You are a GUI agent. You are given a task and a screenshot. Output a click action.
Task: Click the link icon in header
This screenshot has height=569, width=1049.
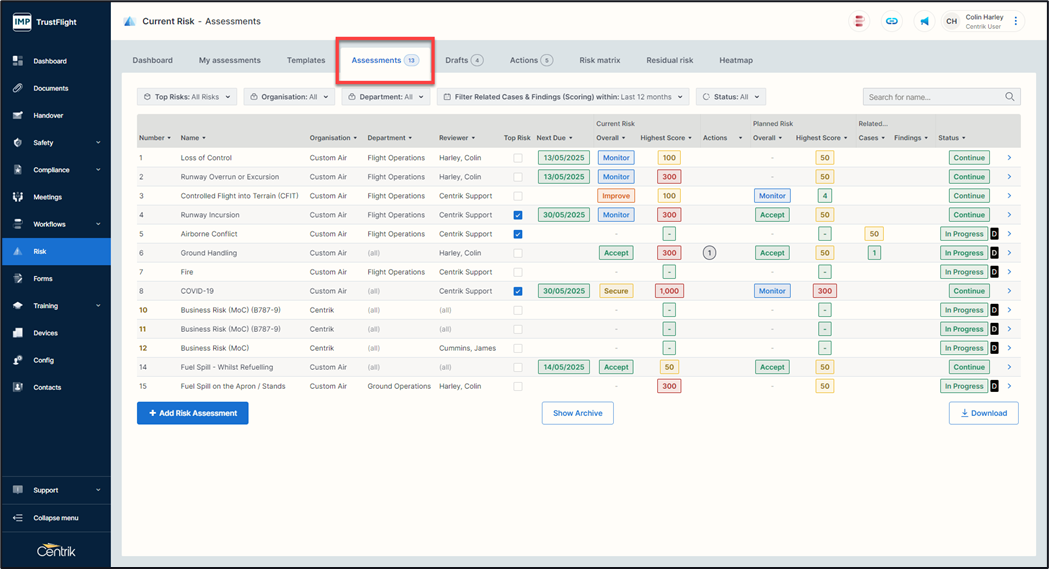tap(892, 21)
